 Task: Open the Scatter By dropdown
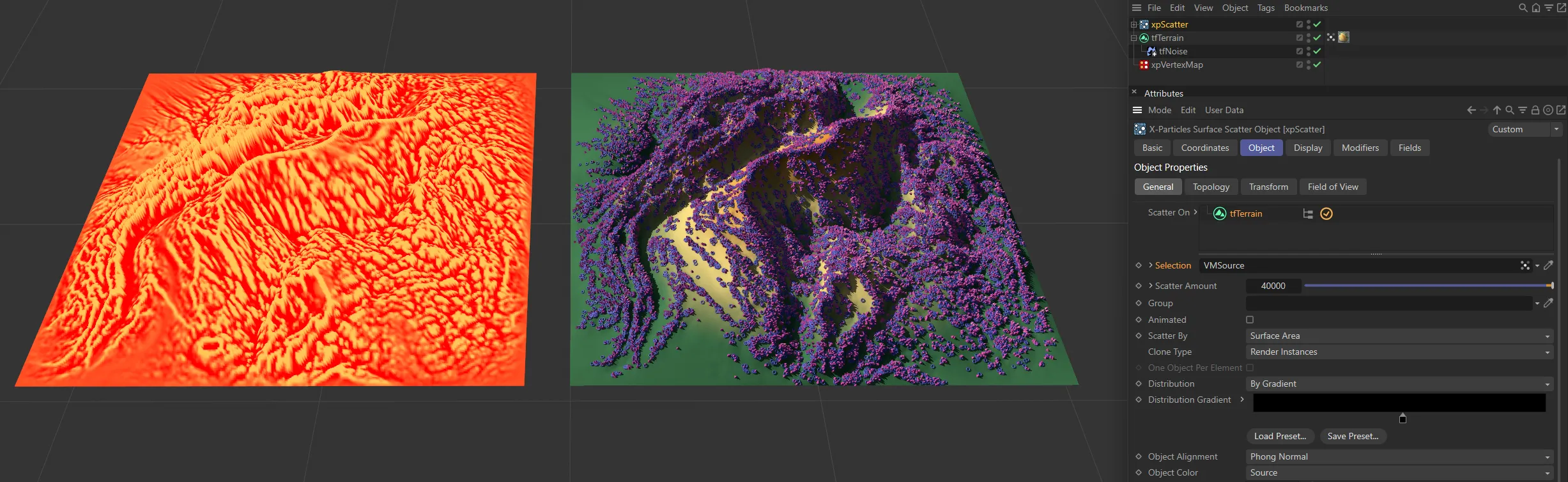pyautogui.click(x=1400, y=336)
